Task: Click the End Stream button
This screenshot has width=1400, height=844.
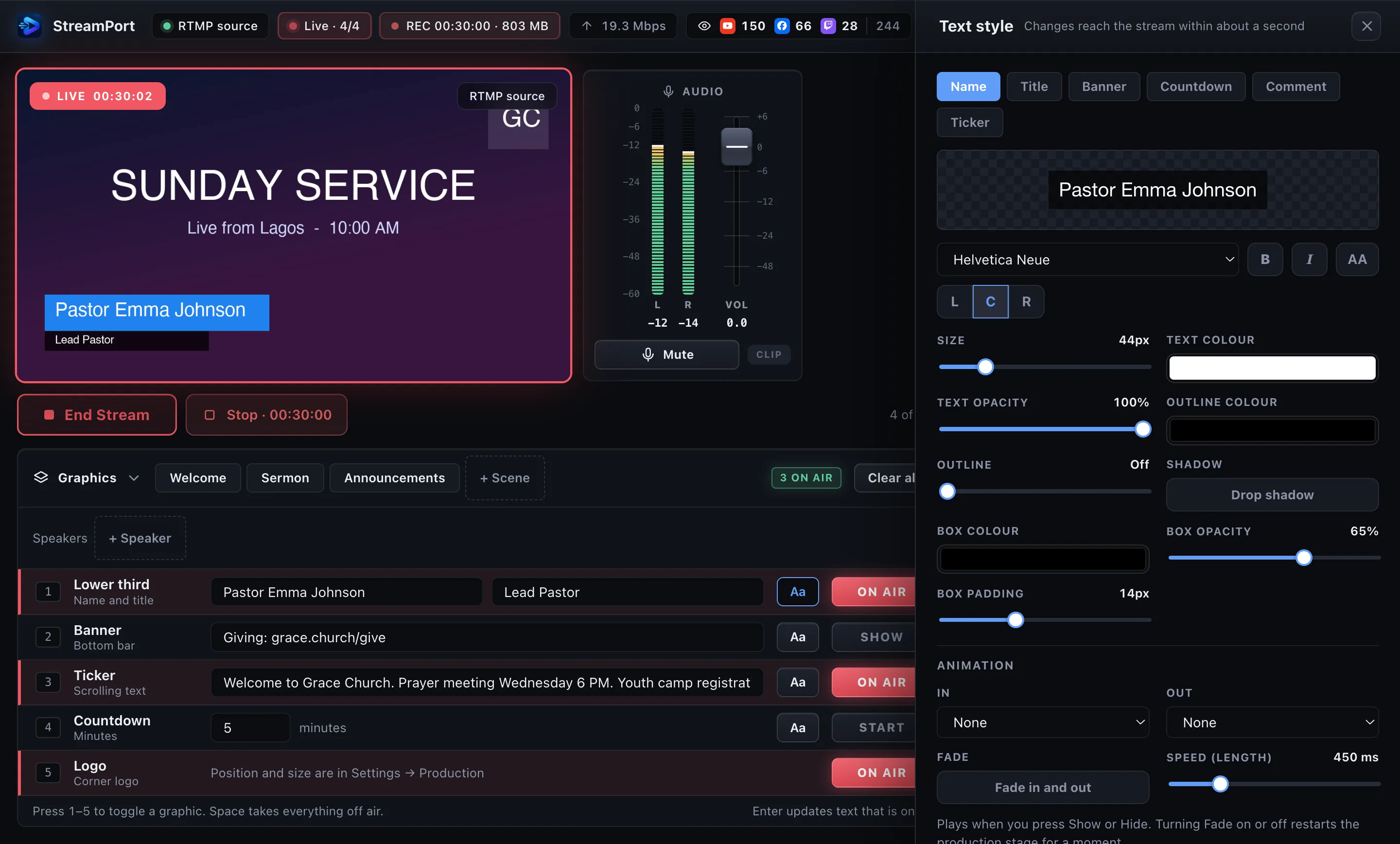Action: pyautogui.click(x=97, y=414)
